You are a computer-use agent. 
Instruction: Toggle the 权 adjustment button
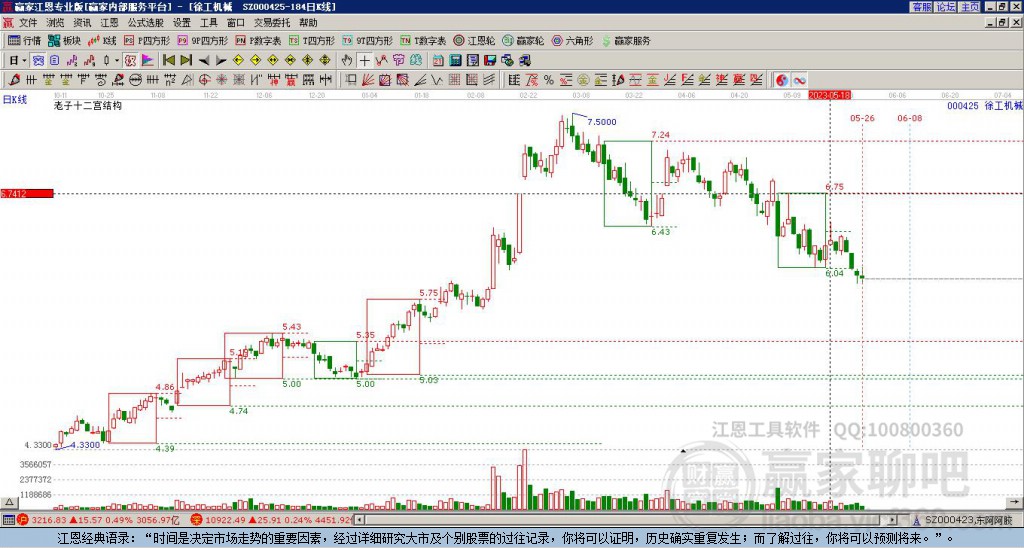[130, 60]
